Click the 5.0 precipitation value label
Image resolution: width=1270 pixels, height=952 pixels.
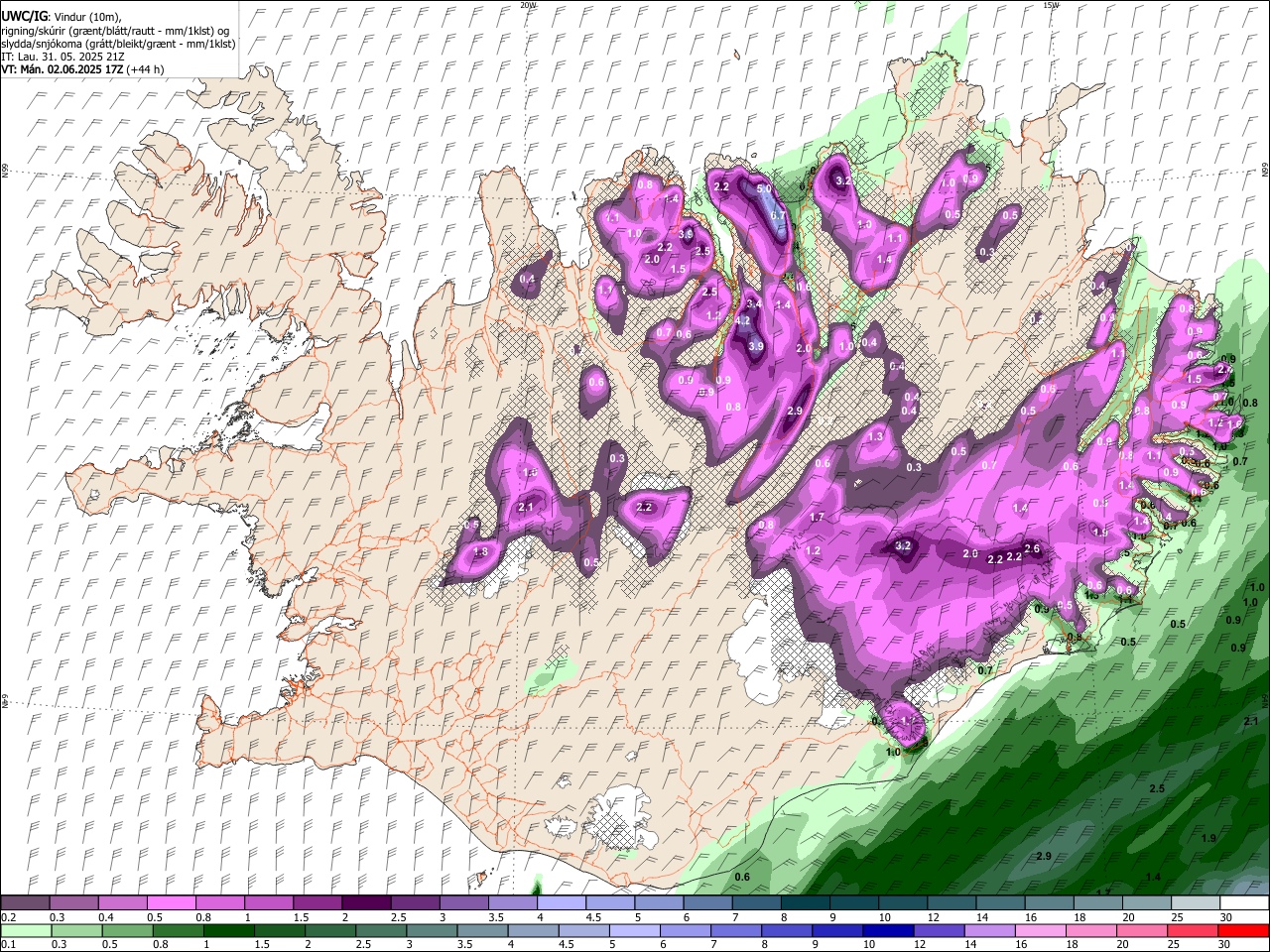[764, 188]
